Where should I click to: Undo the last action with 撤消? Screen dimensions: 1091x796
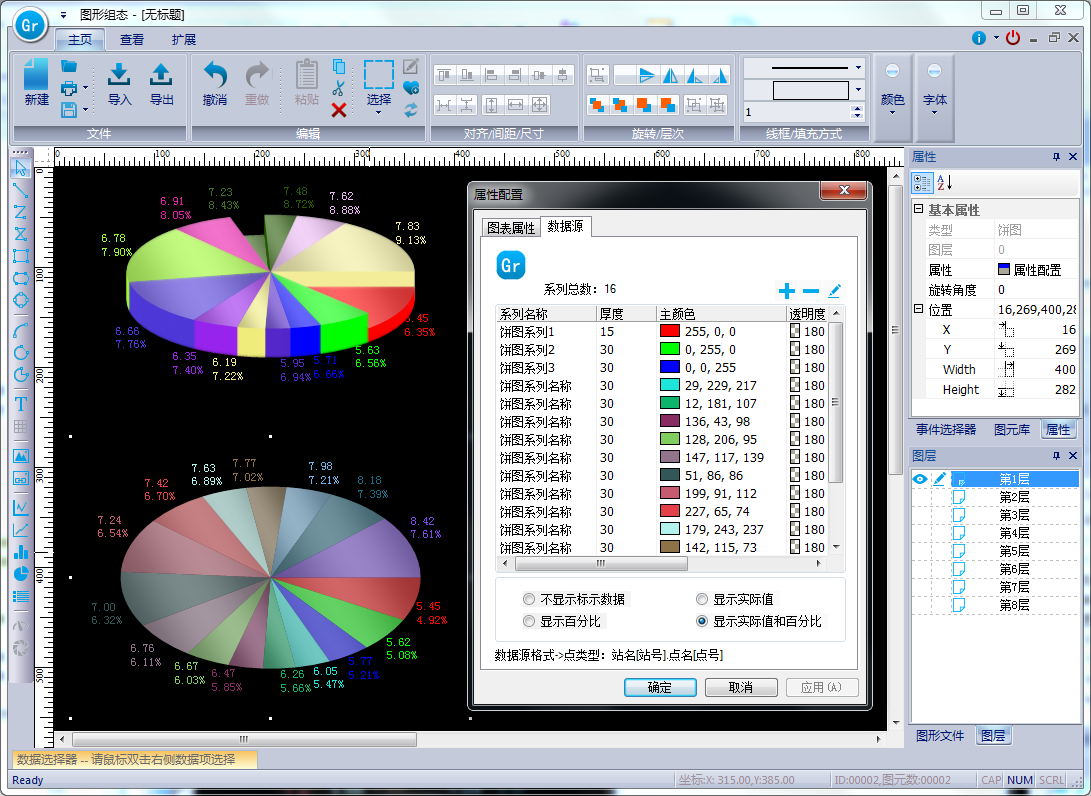pyautogui.click(x=215, y=83)
